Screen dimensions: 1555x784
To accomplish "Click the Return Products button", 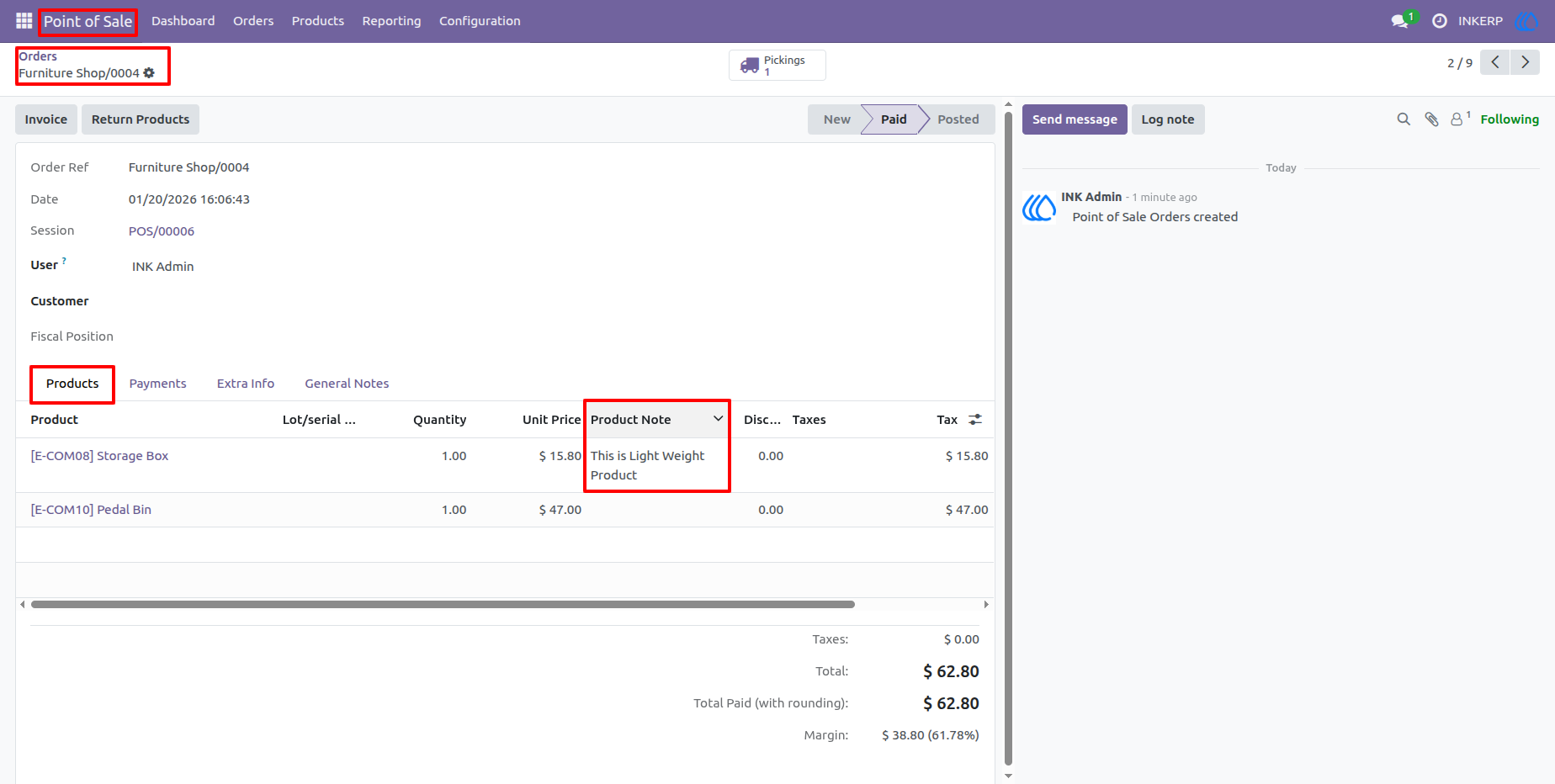I will pos(141,119).
